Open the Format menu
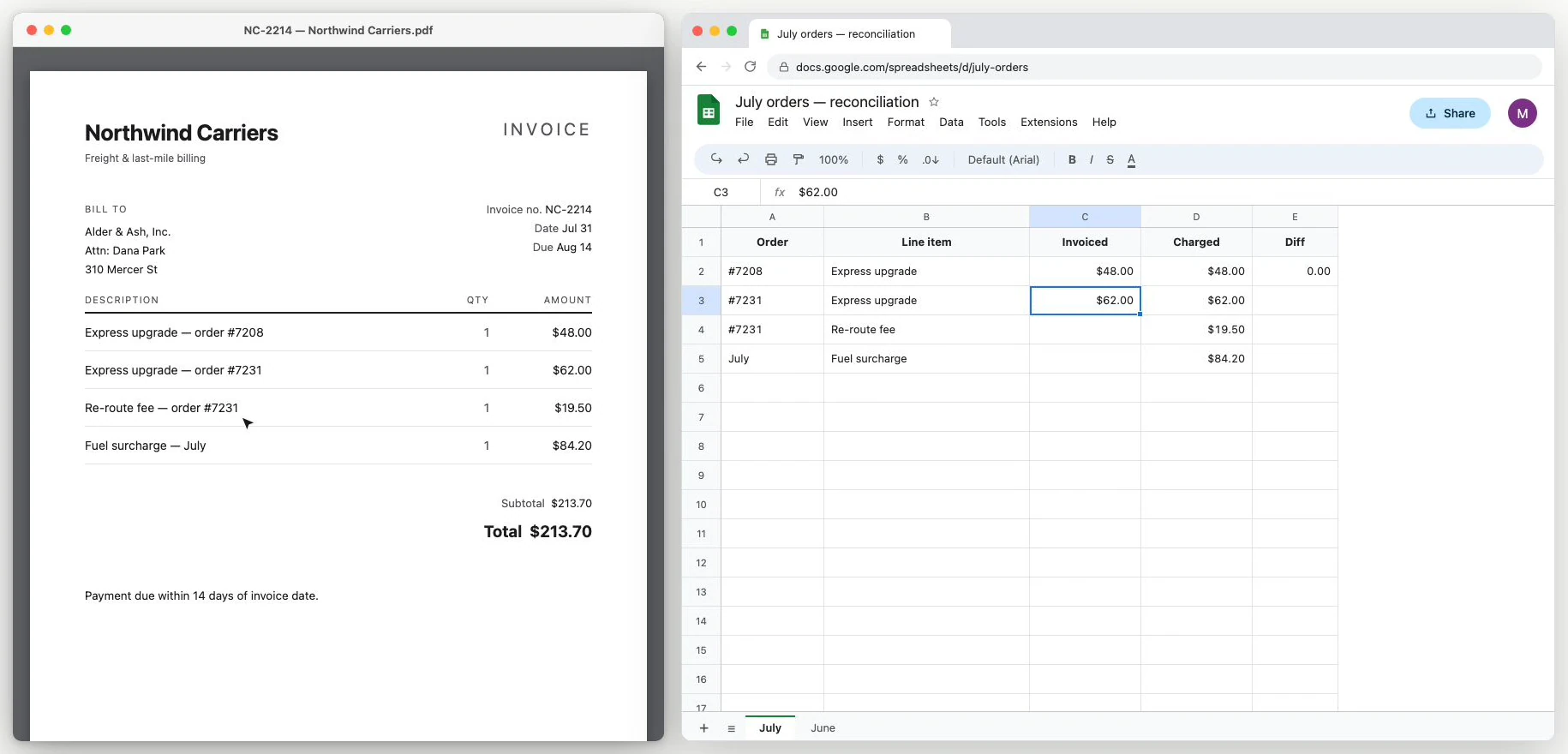Viewport: 1568px width, 754px height. 906,122
